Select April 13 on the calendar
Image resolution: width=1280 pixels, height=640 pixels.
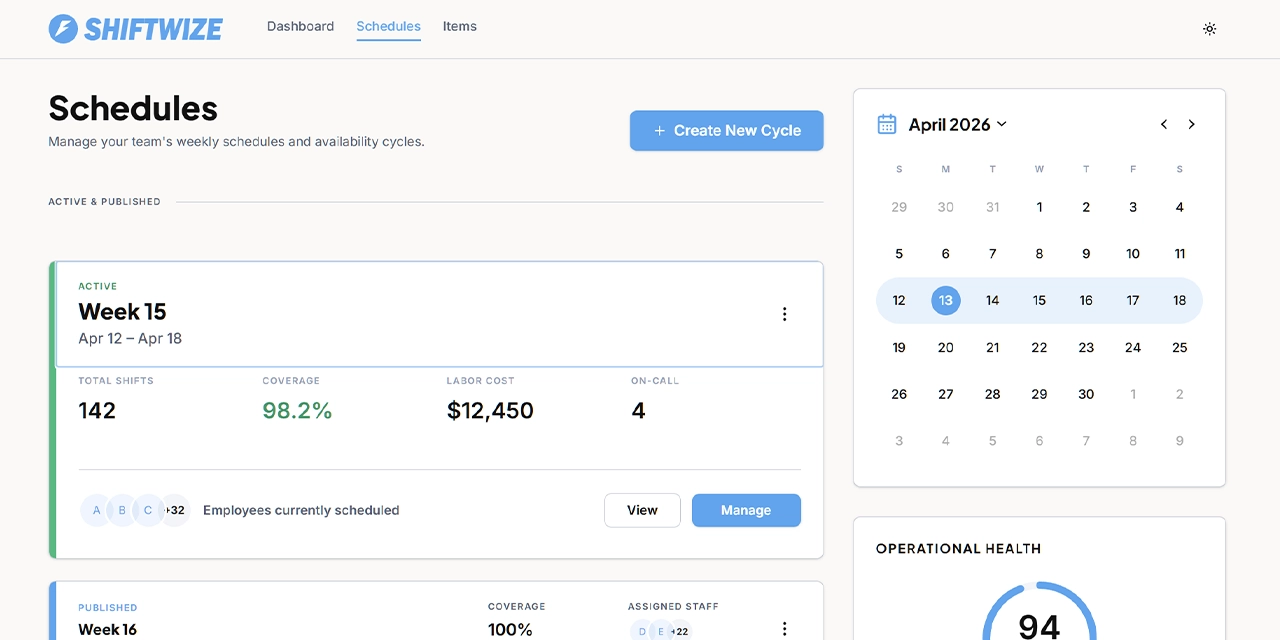[x=945, y=300]
